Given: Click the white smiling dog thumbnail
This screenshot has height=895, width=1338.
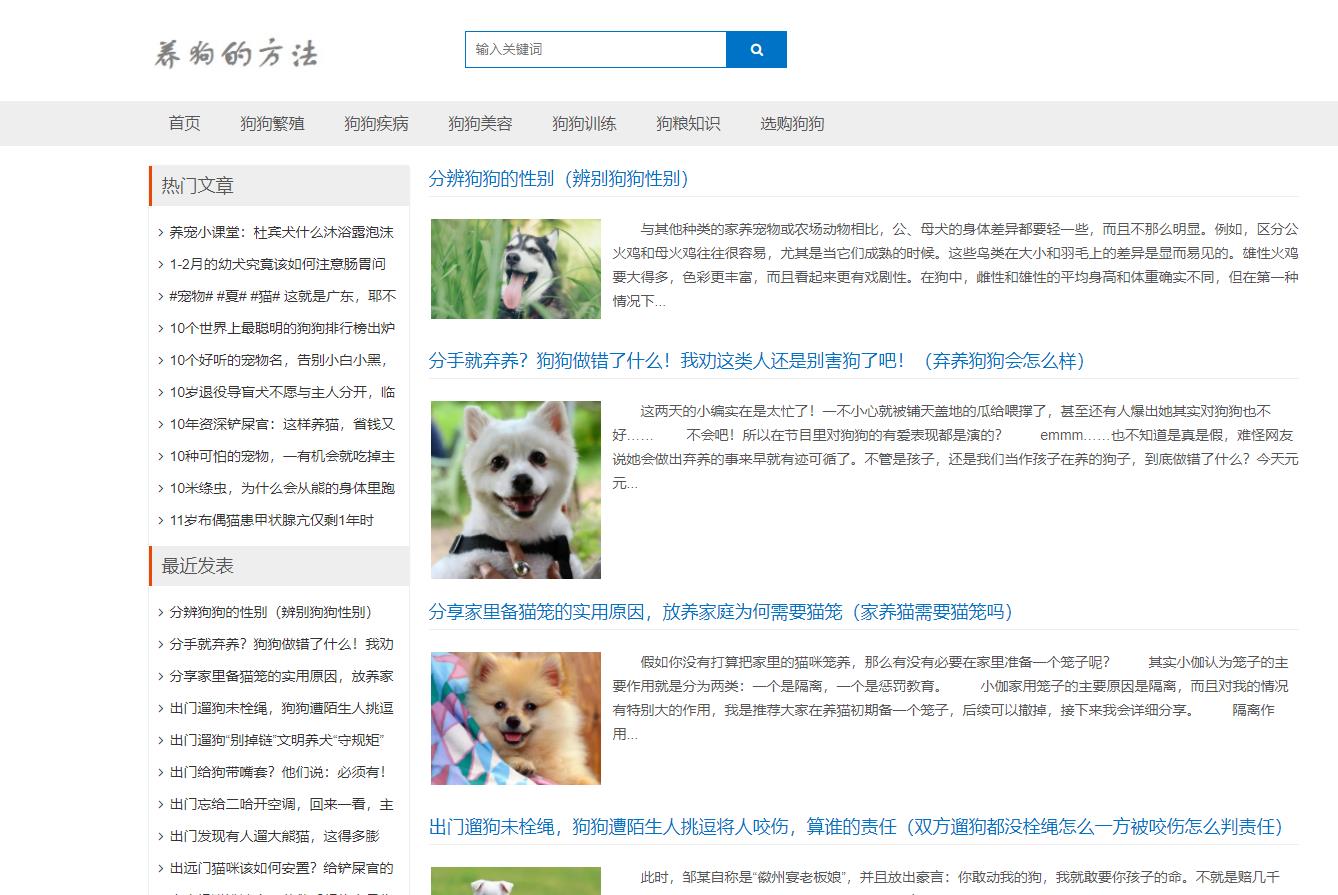Looking at the screenshot, I should pyautogui.click(x=516, y=490).
